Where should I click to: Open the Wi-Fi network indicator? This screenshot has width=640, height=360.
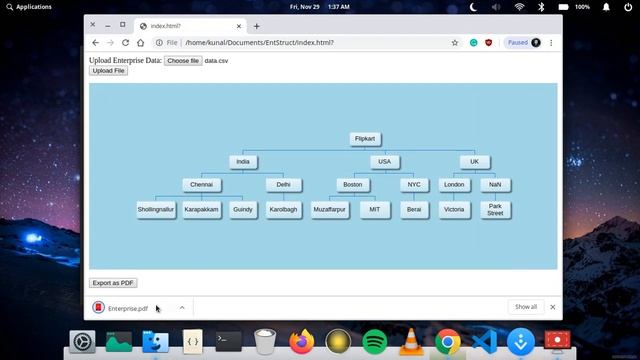(x=519, y=7)
